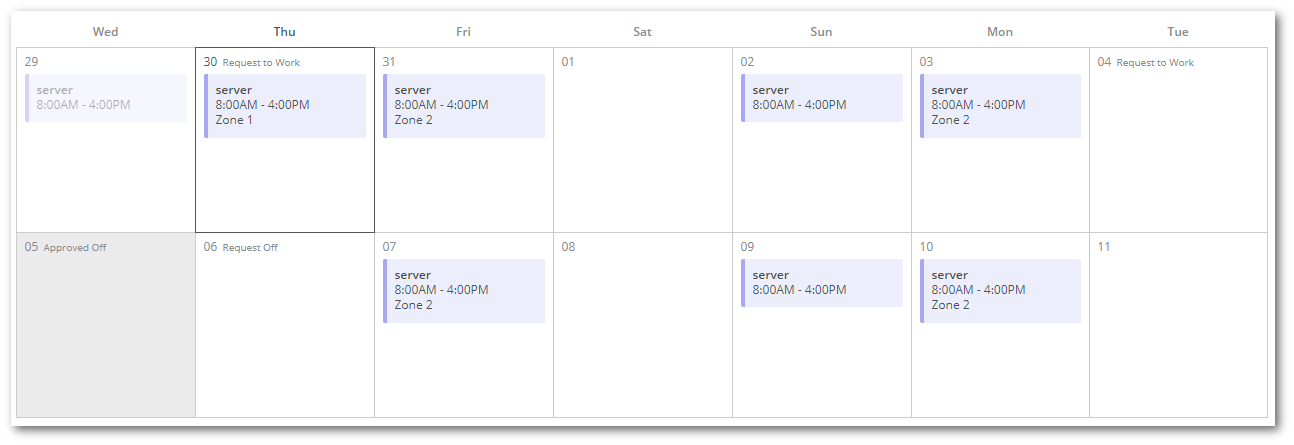Click the Approved Off label on day 05
1294x445 pixels.
pos(75,248)
